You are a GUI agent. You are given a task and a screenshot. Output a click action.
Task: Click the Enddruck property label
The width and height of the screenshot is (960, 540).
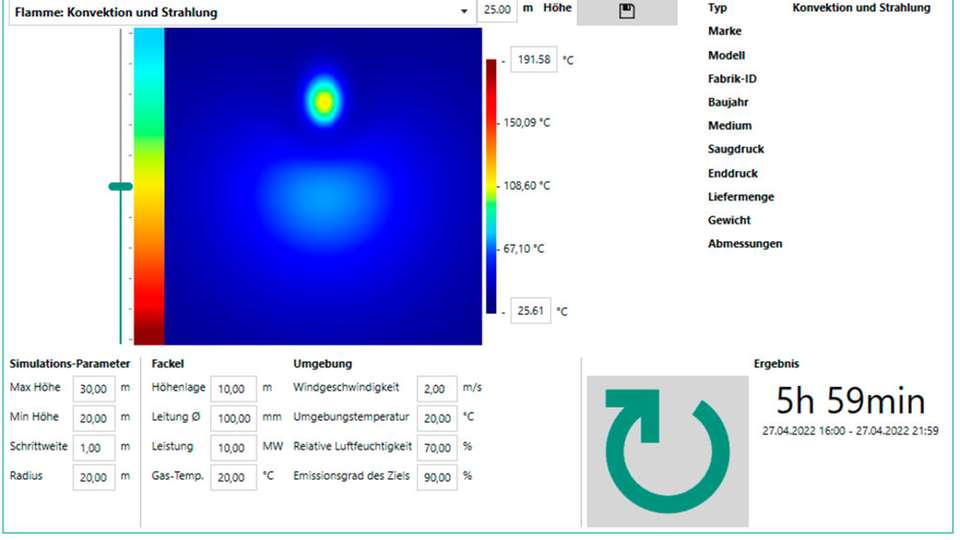click(733, 173)
